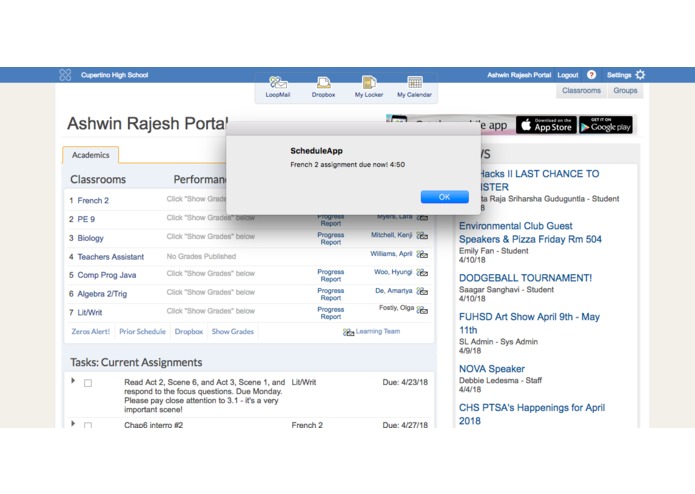This screenshot has width=695, height=494.
Task: Open LoopMail from the top toolbar
Action: tap(278, 87)
